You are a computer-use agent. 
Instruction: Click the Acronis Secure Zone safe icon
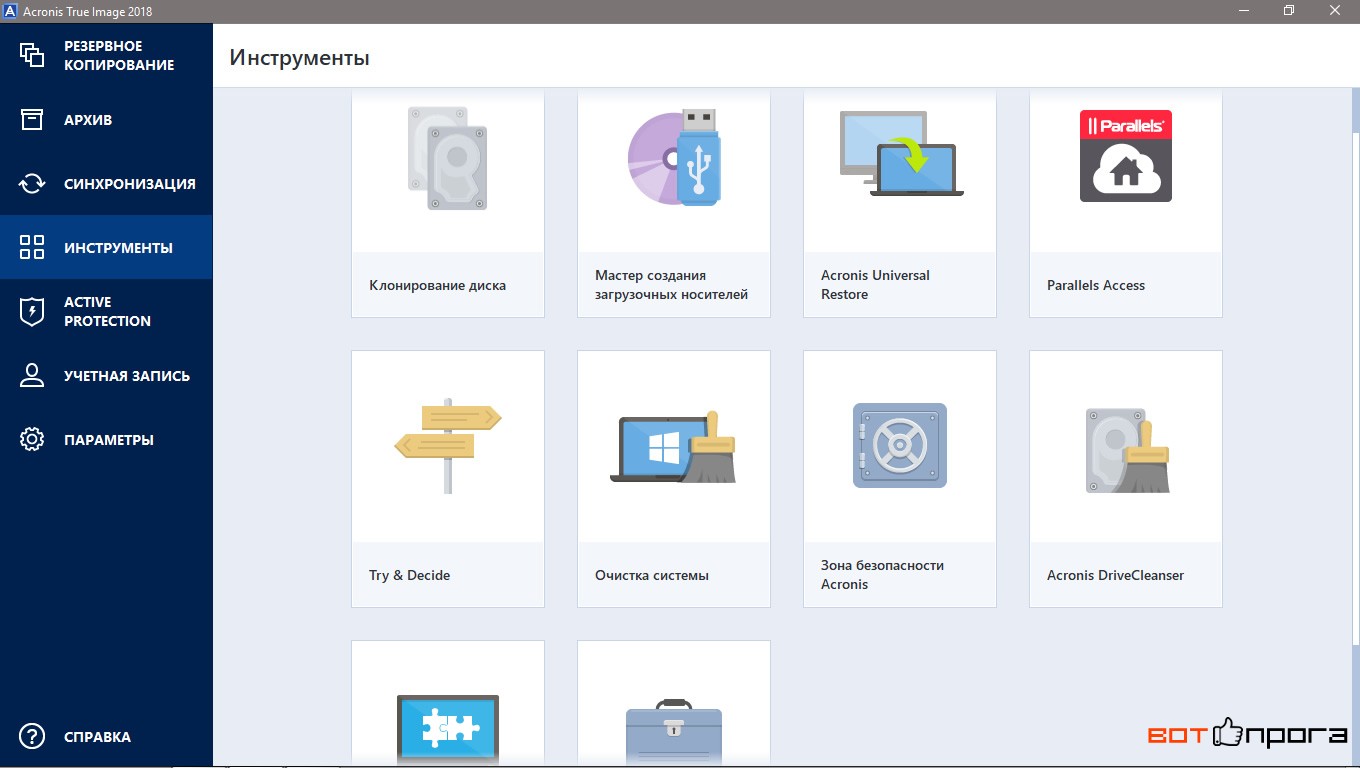point(900,445)
